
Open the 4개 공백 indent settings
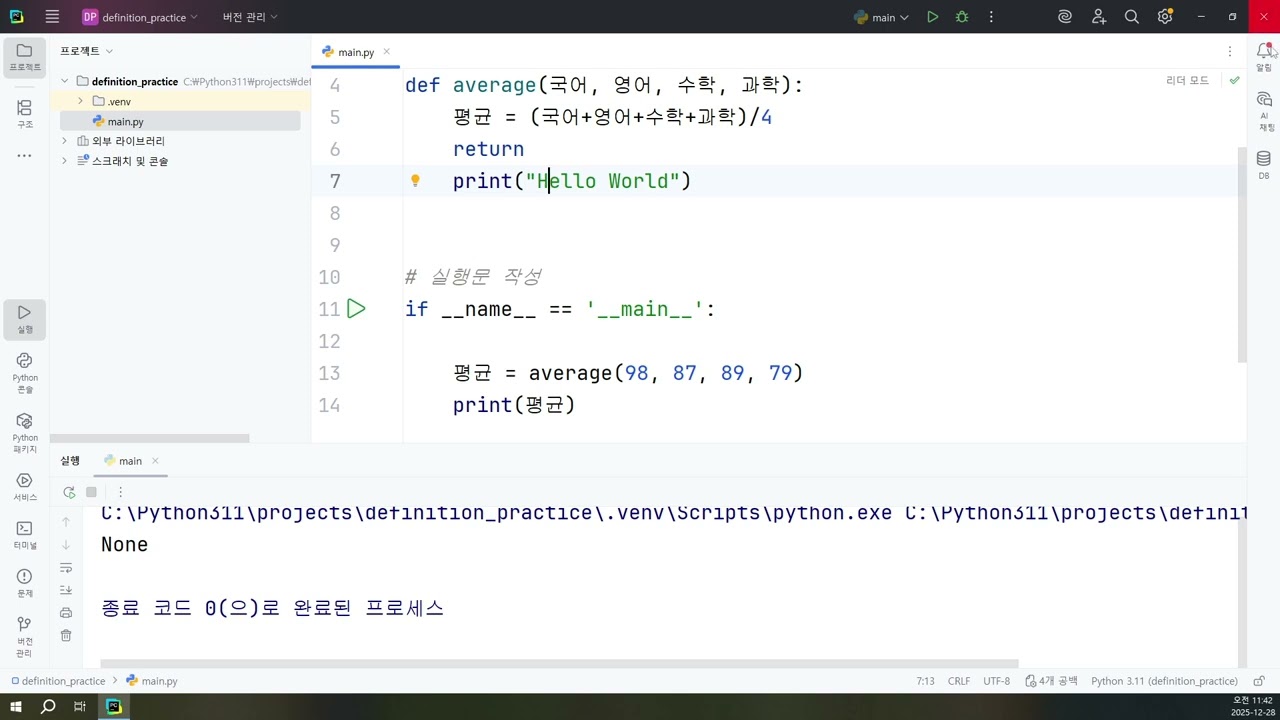point(1051,681)
